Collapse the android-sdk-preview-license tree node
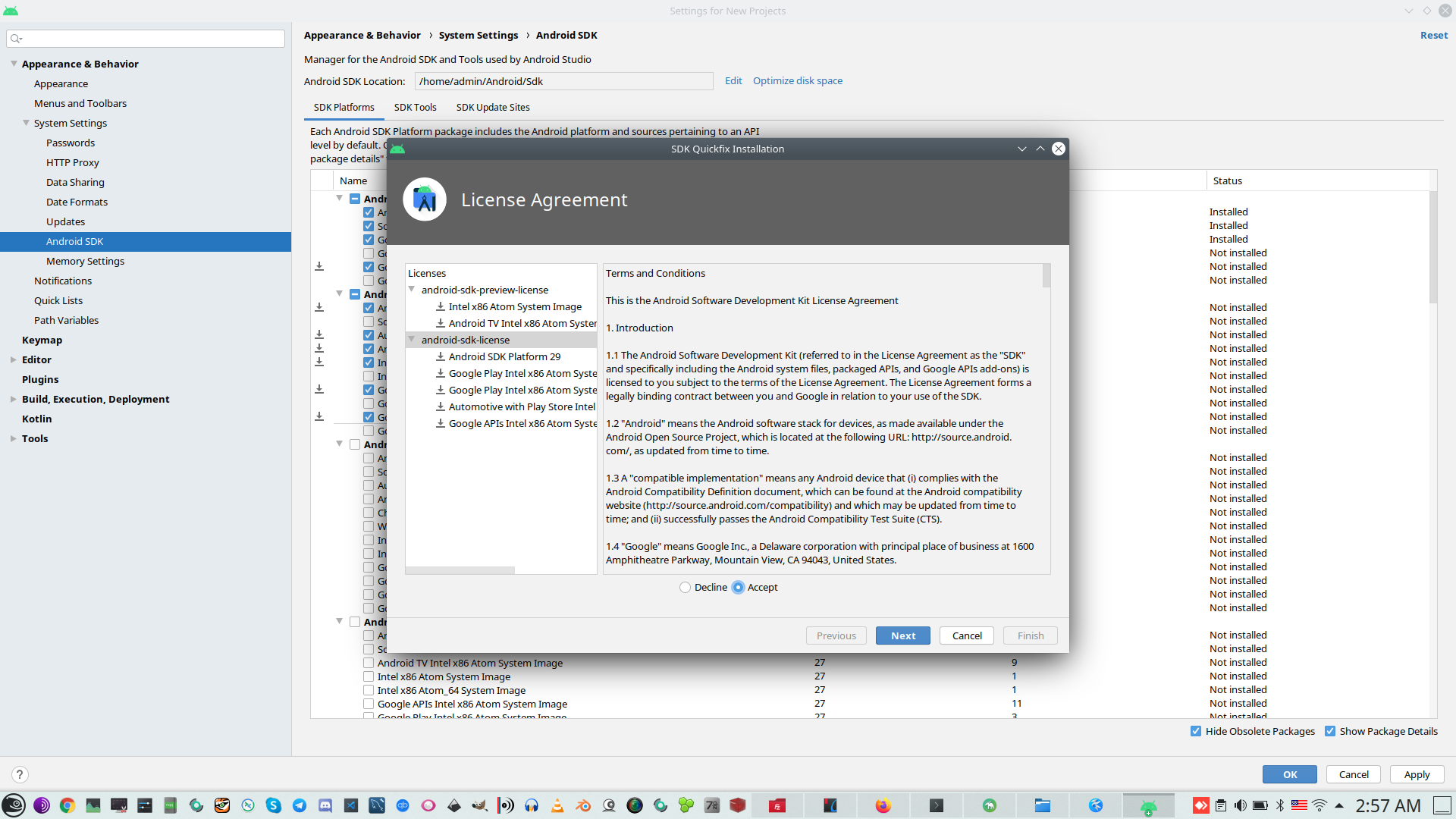1456x819 pixels. (412, 290)
